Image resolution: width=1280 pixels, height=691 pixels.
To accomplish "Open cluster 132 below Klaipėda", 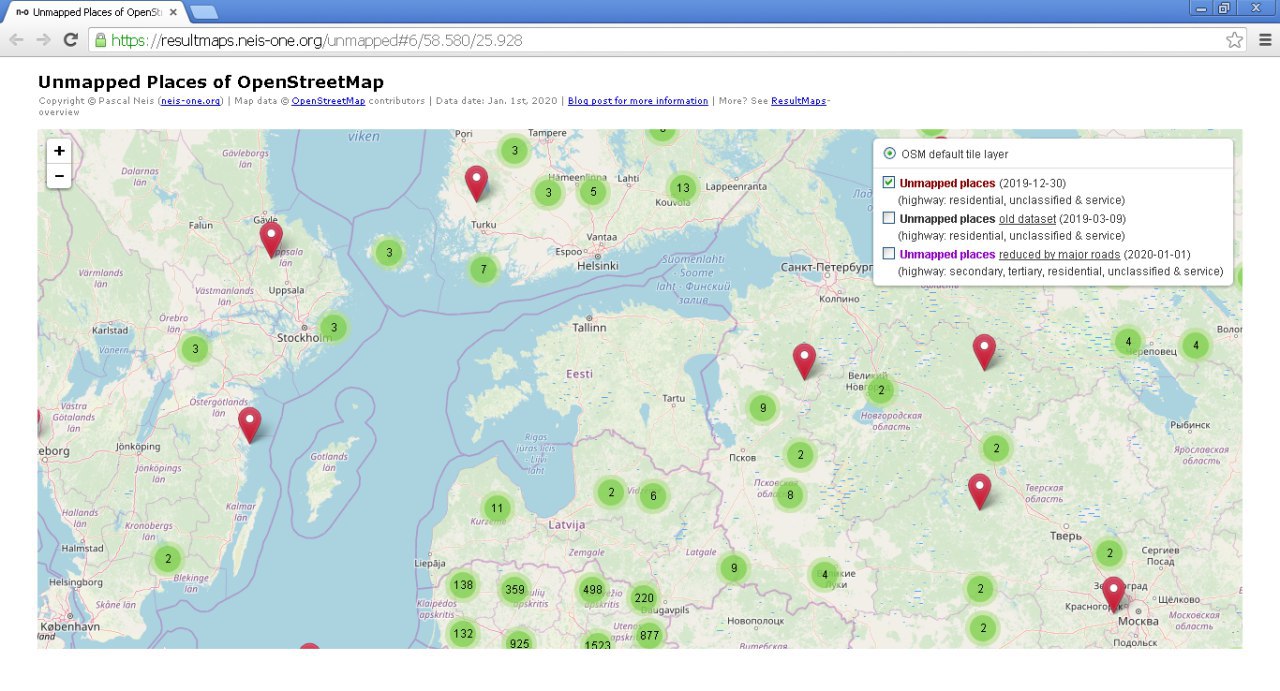I will (x=462, y=633).
